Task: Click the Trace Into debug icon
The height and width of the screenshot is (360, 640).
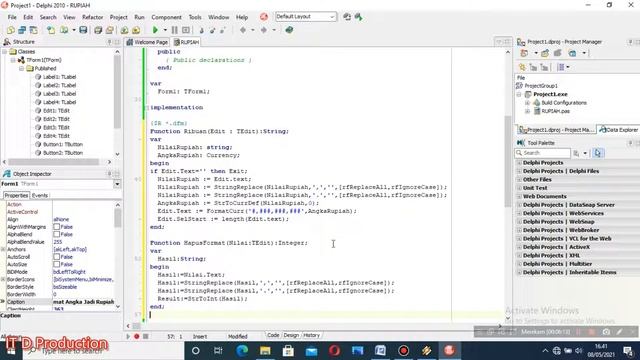Action: tap(201, 30)
